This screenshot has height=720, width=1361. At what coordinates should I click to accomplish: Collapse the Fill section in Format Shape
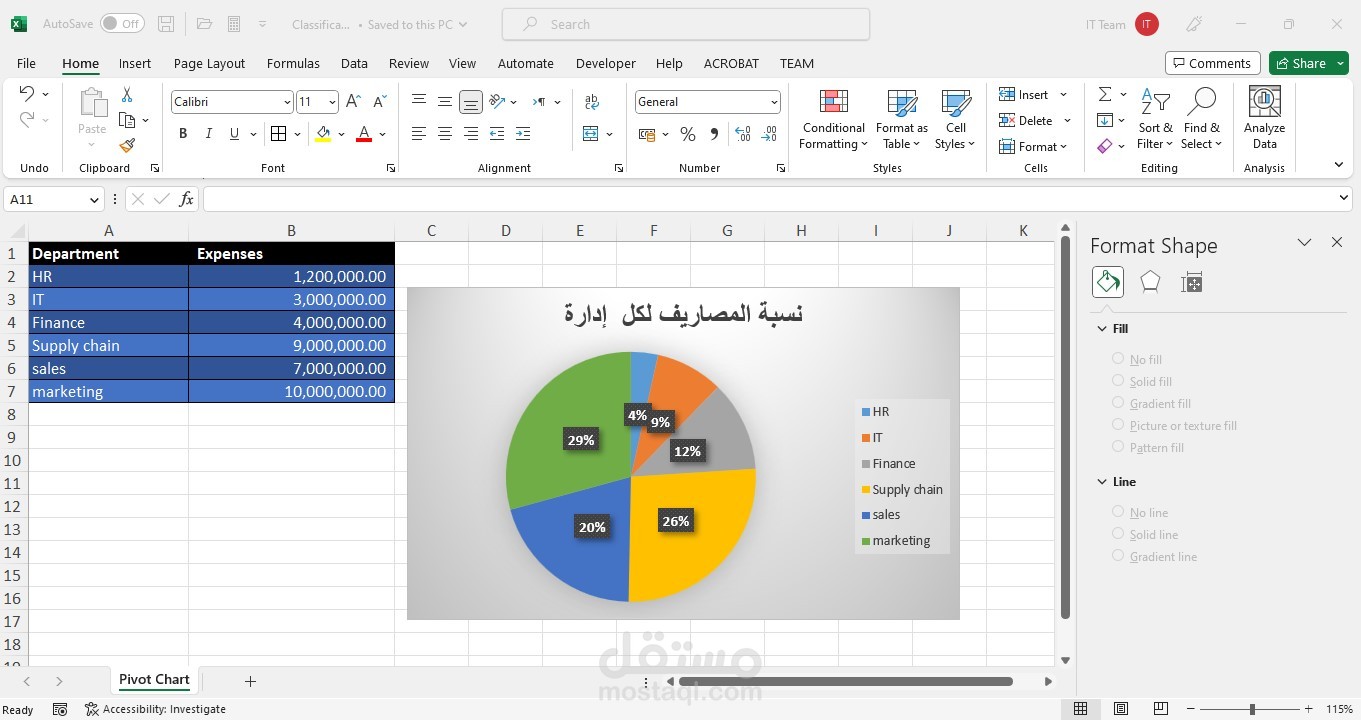(x=1102, y=328)
